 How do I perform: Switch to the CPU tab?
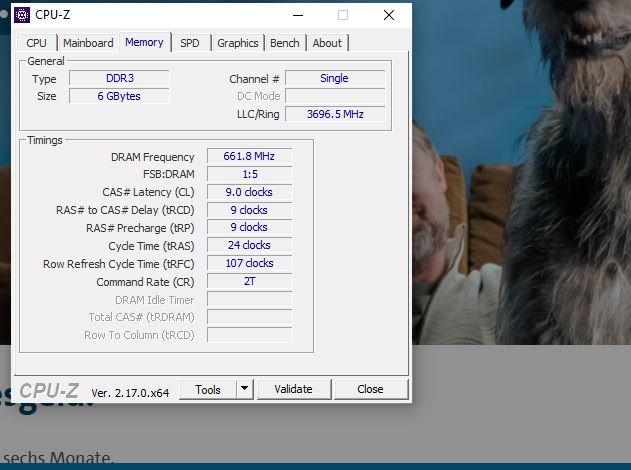[36, 43]
